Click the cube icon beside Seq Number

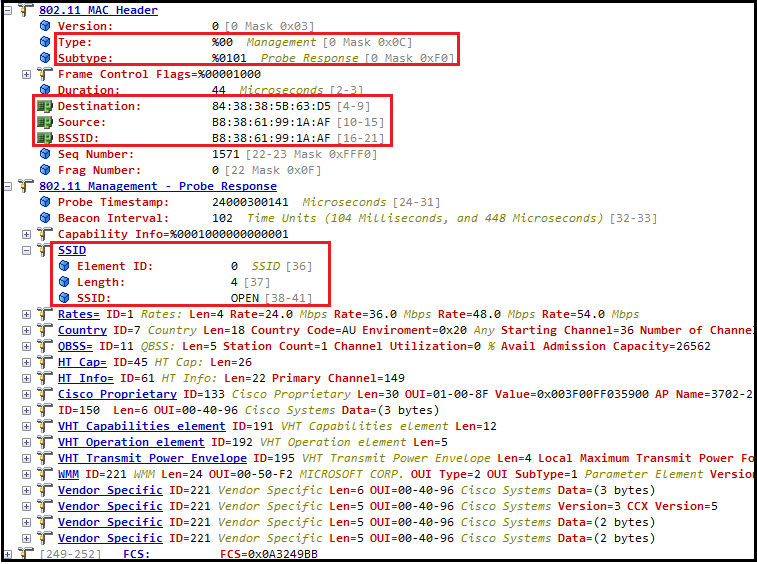click(x=44, y=154)
